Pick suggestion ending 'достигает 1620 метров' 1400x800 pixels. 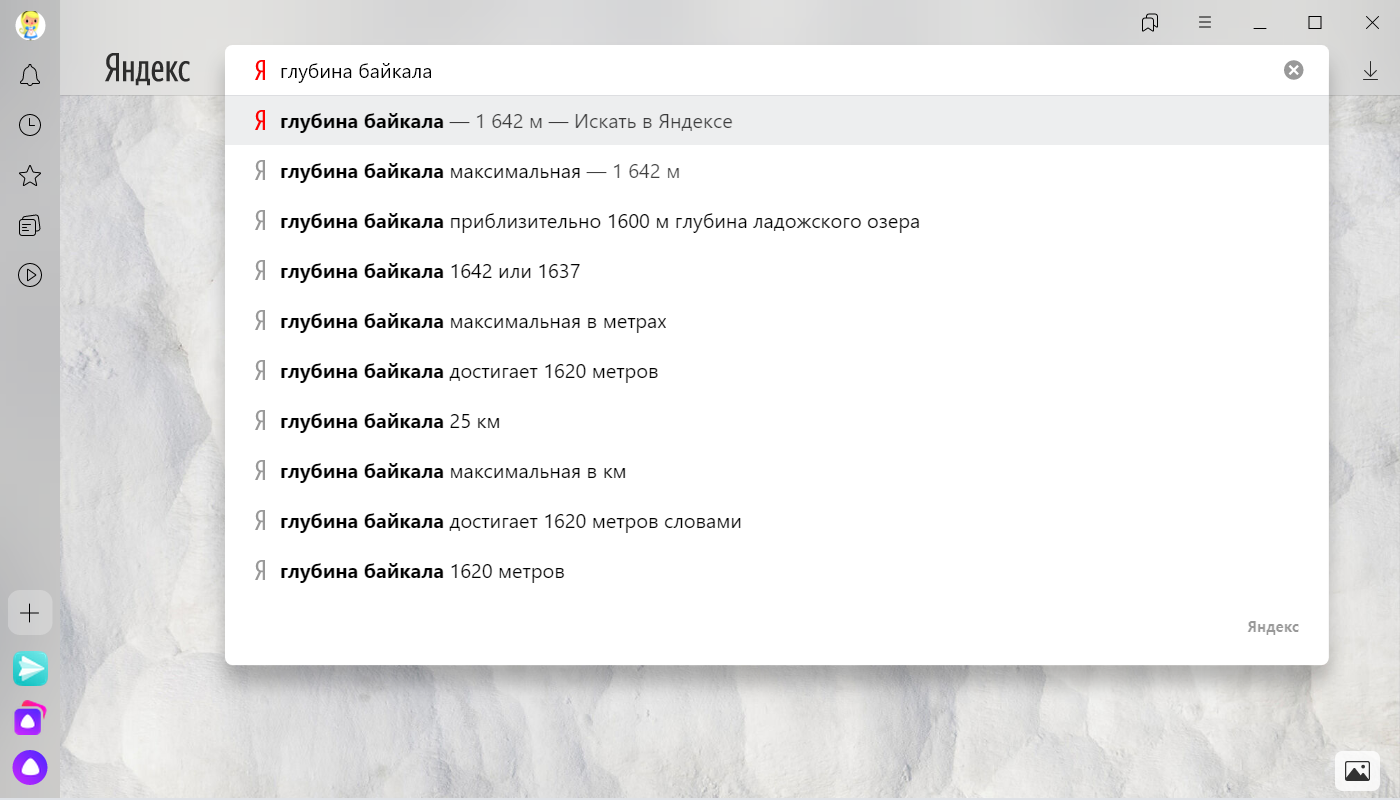click(777, 371)
